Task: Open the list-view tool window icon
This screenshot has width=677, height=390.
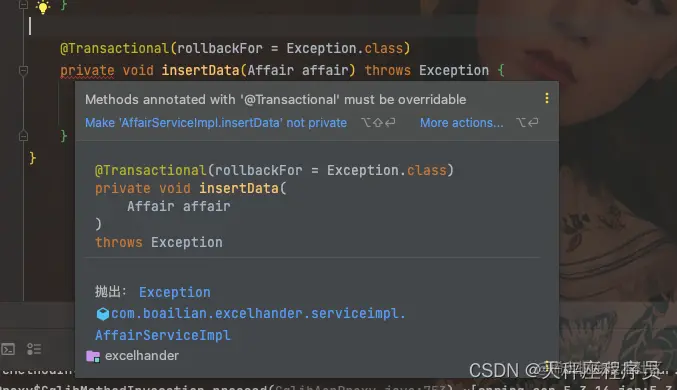Action: (x=34, y=349)
